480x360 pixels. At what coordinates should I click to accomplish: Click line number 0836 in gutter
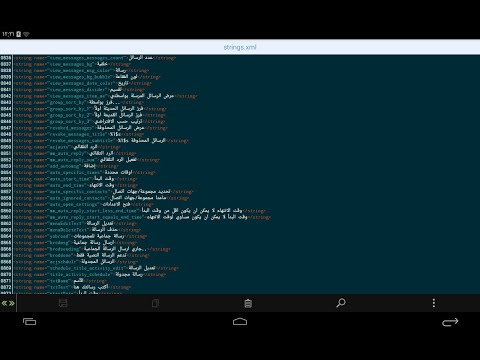(x=6, y=58)
